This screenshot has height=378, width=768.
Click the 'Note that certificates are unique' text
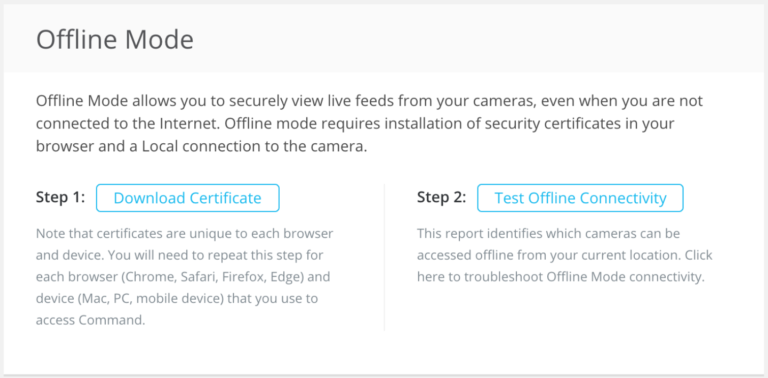coord(185,277)
